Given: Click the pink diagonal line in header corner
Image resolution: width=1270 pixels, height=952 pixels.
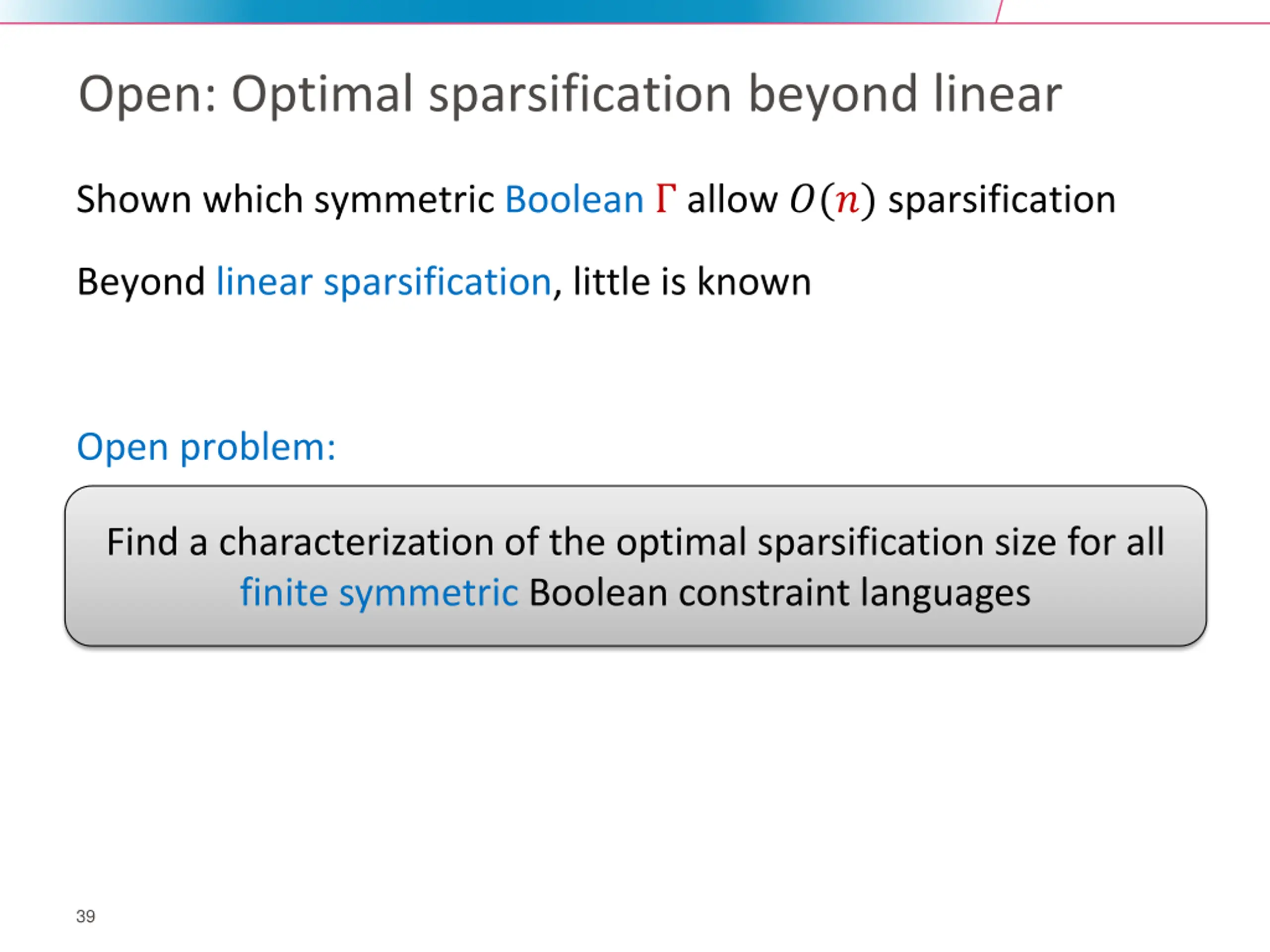Looking at the screenshot, I should point(999,11).
